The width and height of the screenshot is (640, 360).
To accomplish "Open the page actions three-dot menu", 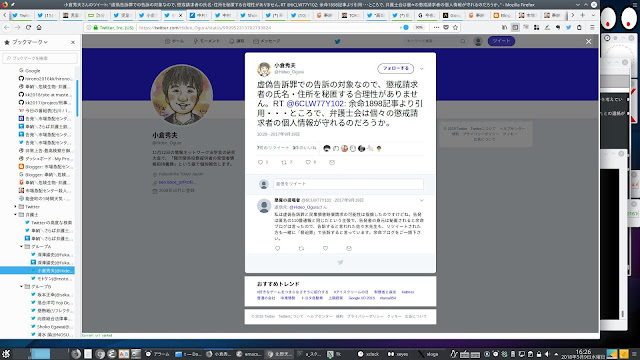I will click(x=436, y=27).
